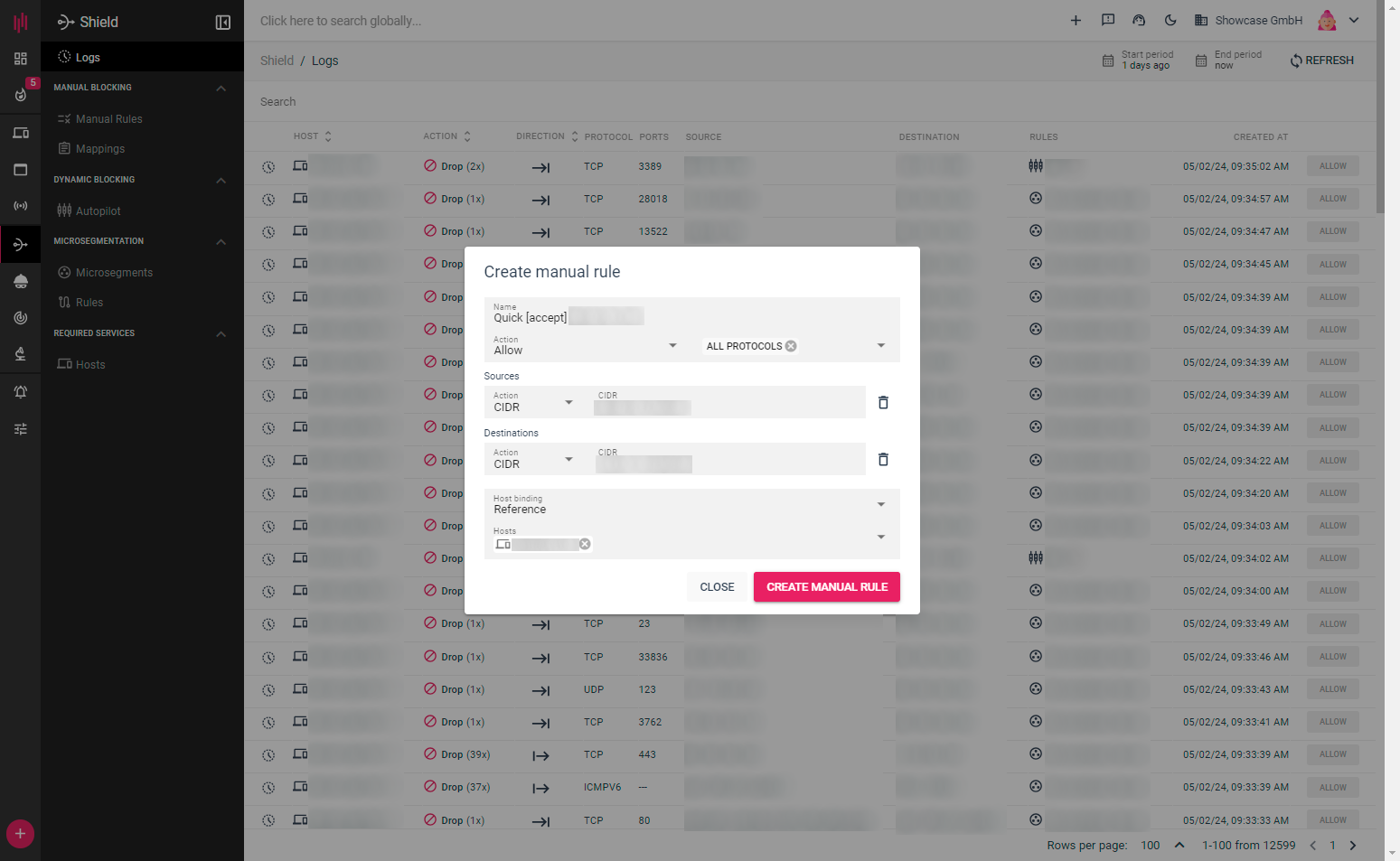The image size is (1400, 861).
Task: Toggle dark mode moon icon
Action: pos(1170,21)
